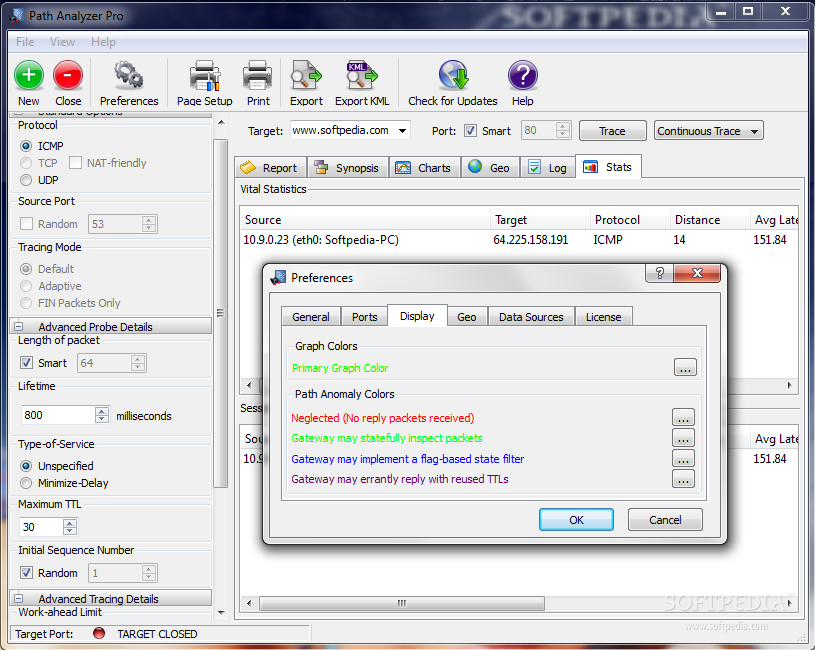Viewport: 815px width, 650px height.
Task: Click the Maximum TTL spinner arrows
Action: (x=70, y=527)
